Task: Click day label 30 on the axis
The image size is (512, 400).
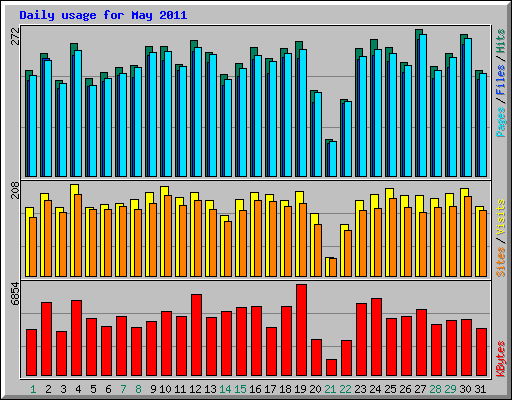Action: [x=465, y=389]
